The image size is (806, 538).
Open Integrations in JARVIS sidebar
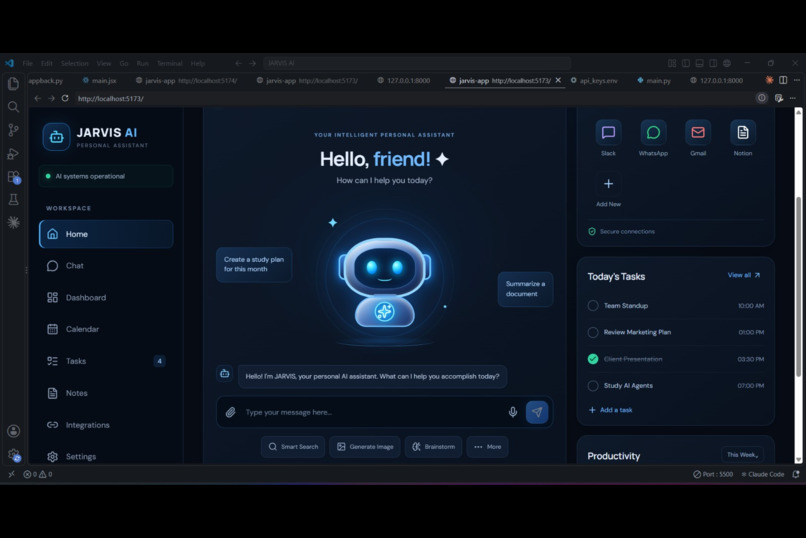(x=106, y=425)
